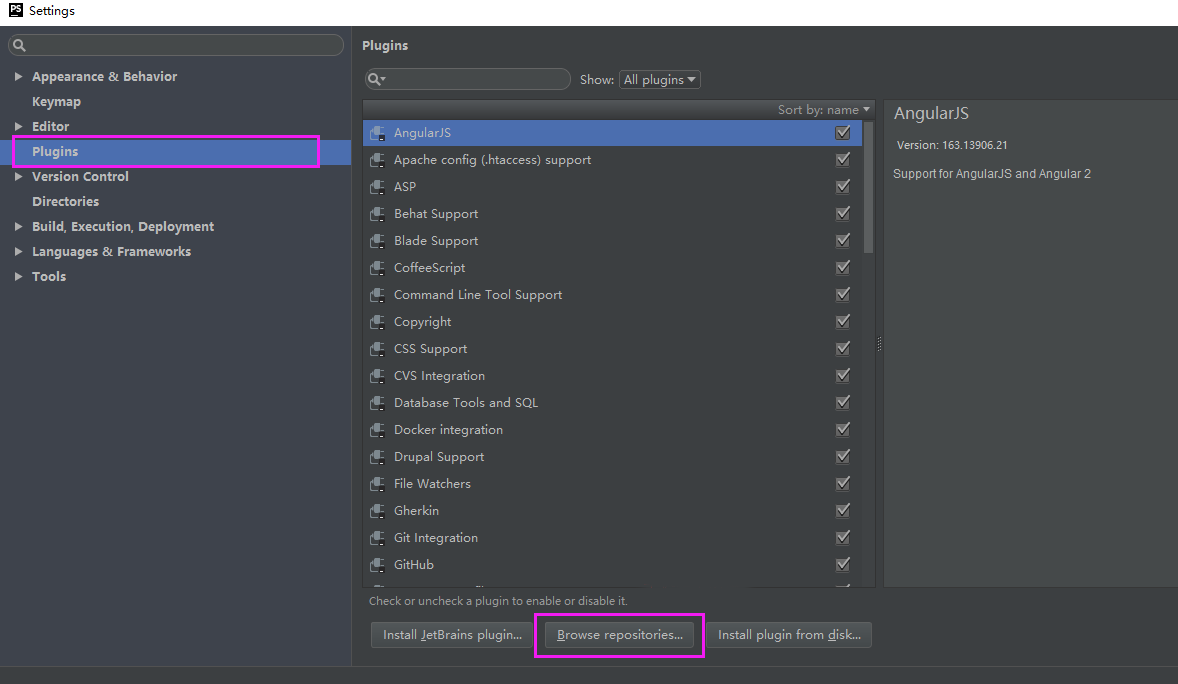Viewport: 1178px width, 684px height.
Task: Click the CoffeeScript plugin icon
Action: (377, 268)
